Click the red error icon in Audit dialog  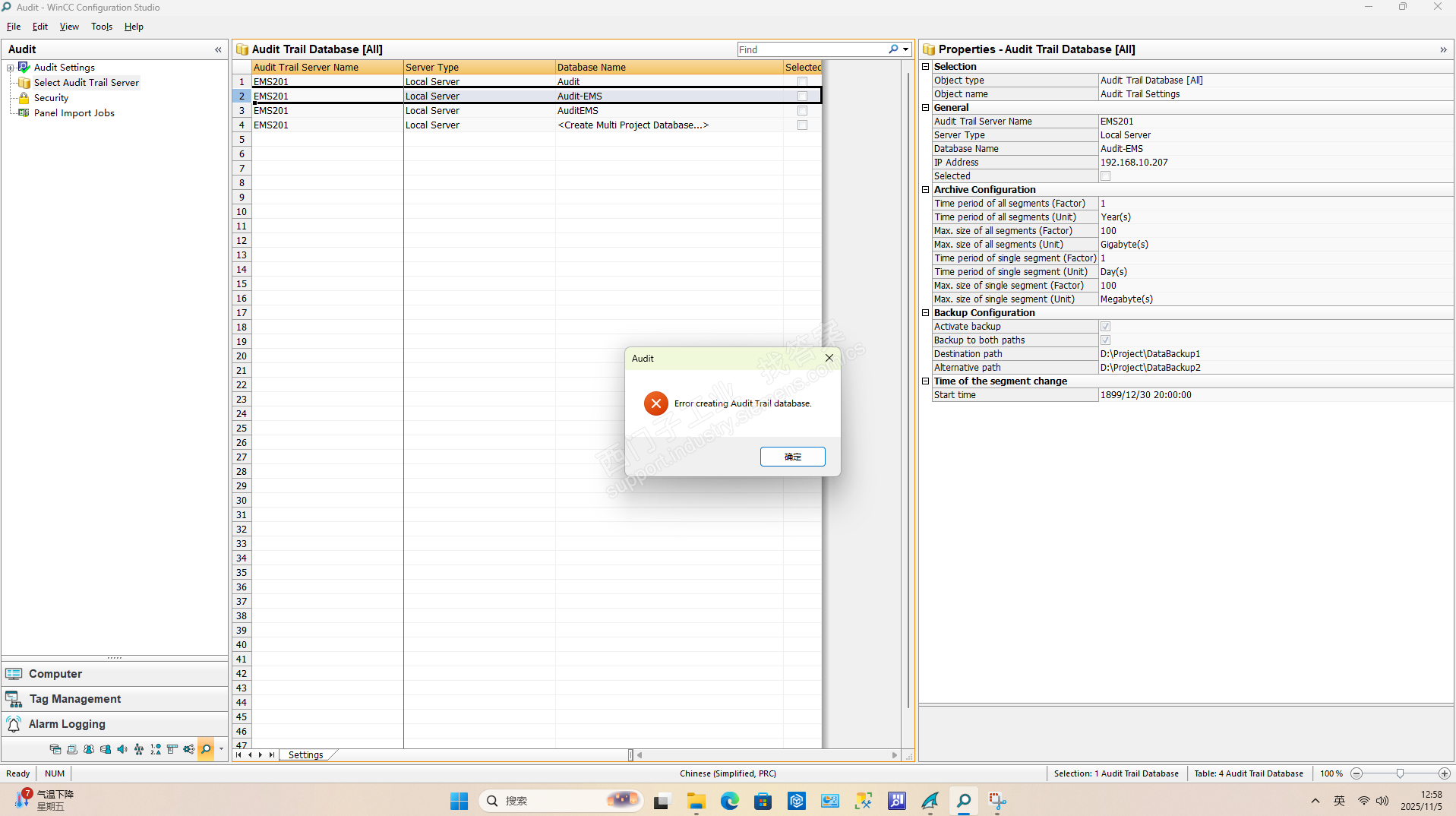click(656, 403)
